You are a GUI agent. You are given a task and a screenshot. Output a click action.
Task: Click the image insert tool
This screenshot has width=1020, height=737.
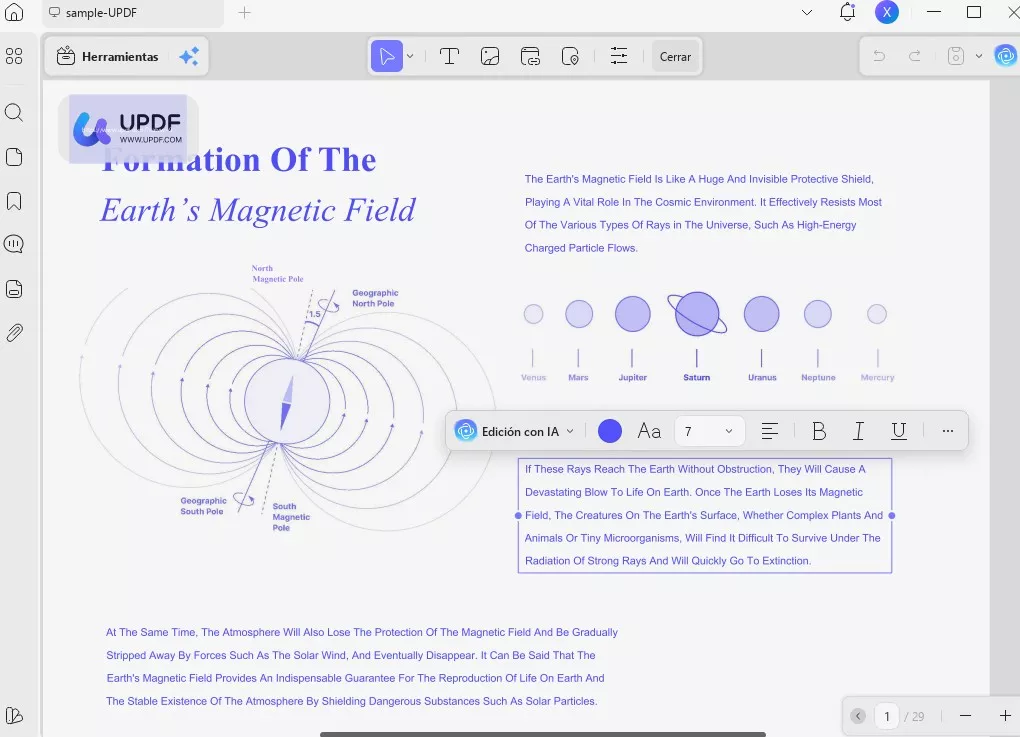coord(490,56)
